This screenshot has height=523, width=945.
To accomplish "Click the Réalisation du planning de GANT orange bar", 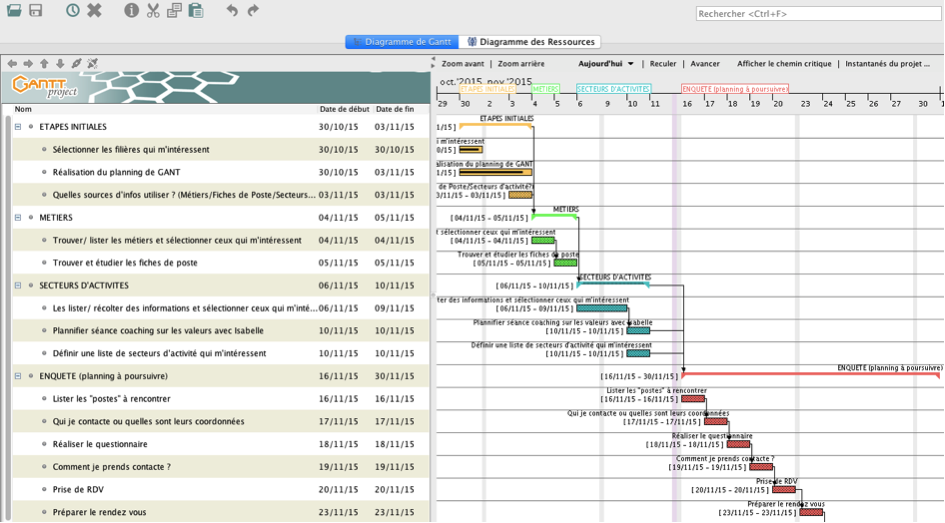I will coord(495,173).
